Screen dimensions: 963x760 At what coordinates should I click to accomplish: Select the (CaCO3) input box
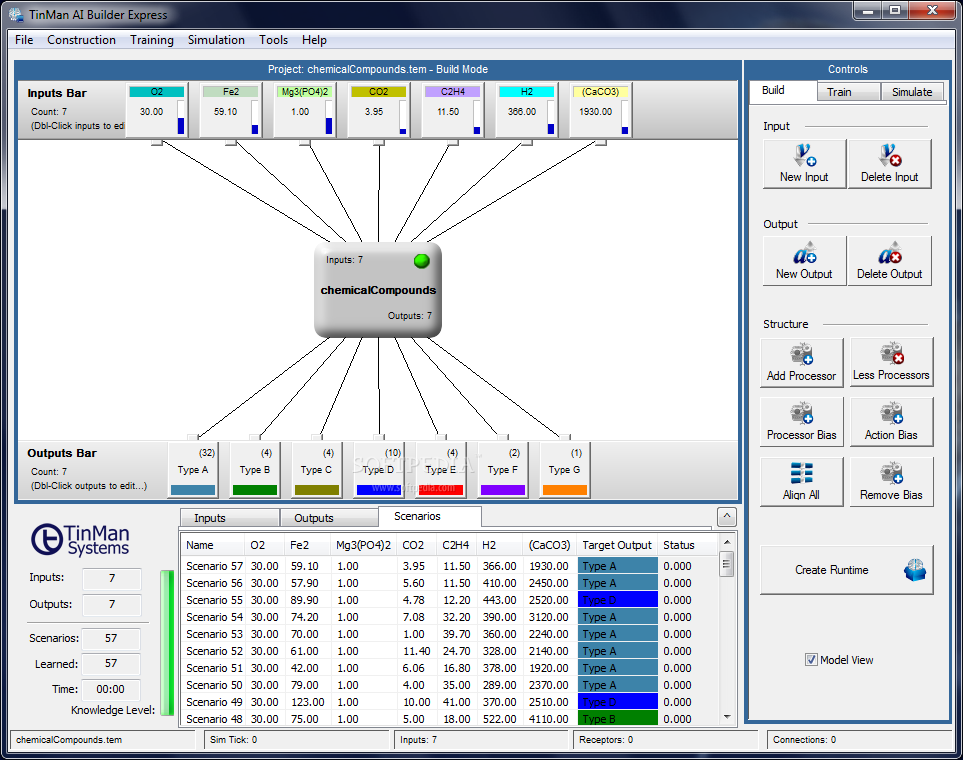[x=601, y=111]
